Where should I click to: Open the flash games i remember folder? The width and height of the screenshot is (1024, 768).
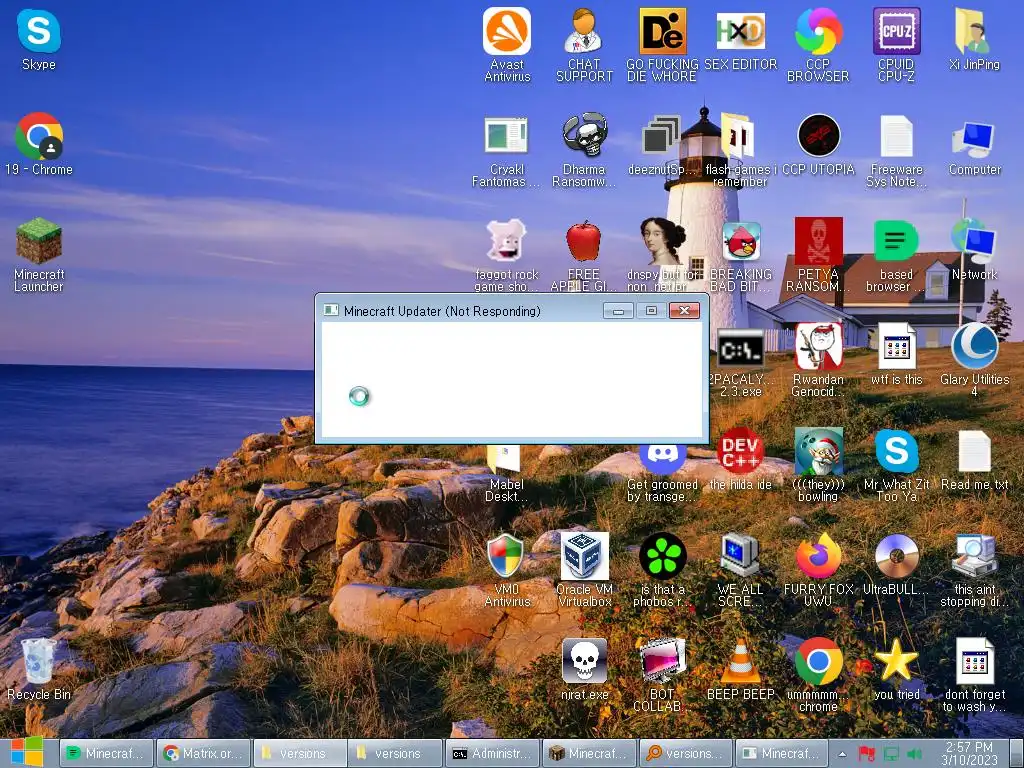pyautogui.click(x=741, y=150)
